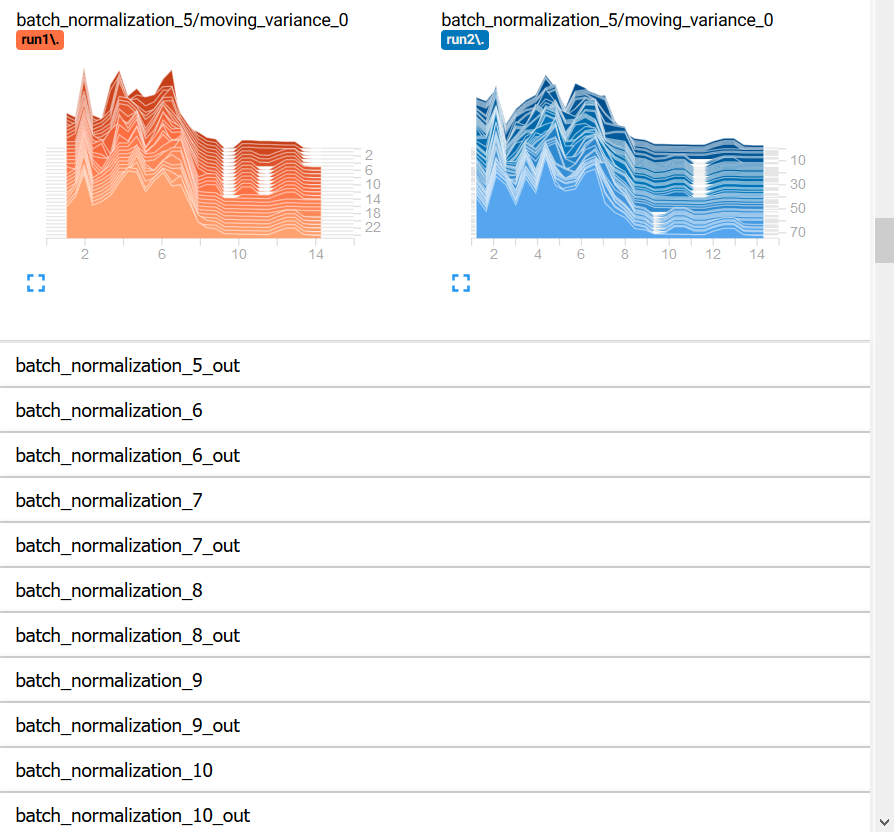Toggle fullscreen for run2 histogram chart
Viewport: 894px width, 832px height.
[461, 283]
